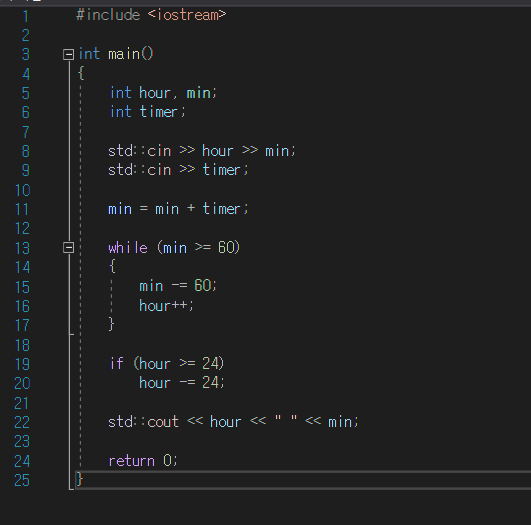
Task: Click 'int timer;' declaration line
Action: 148,112
